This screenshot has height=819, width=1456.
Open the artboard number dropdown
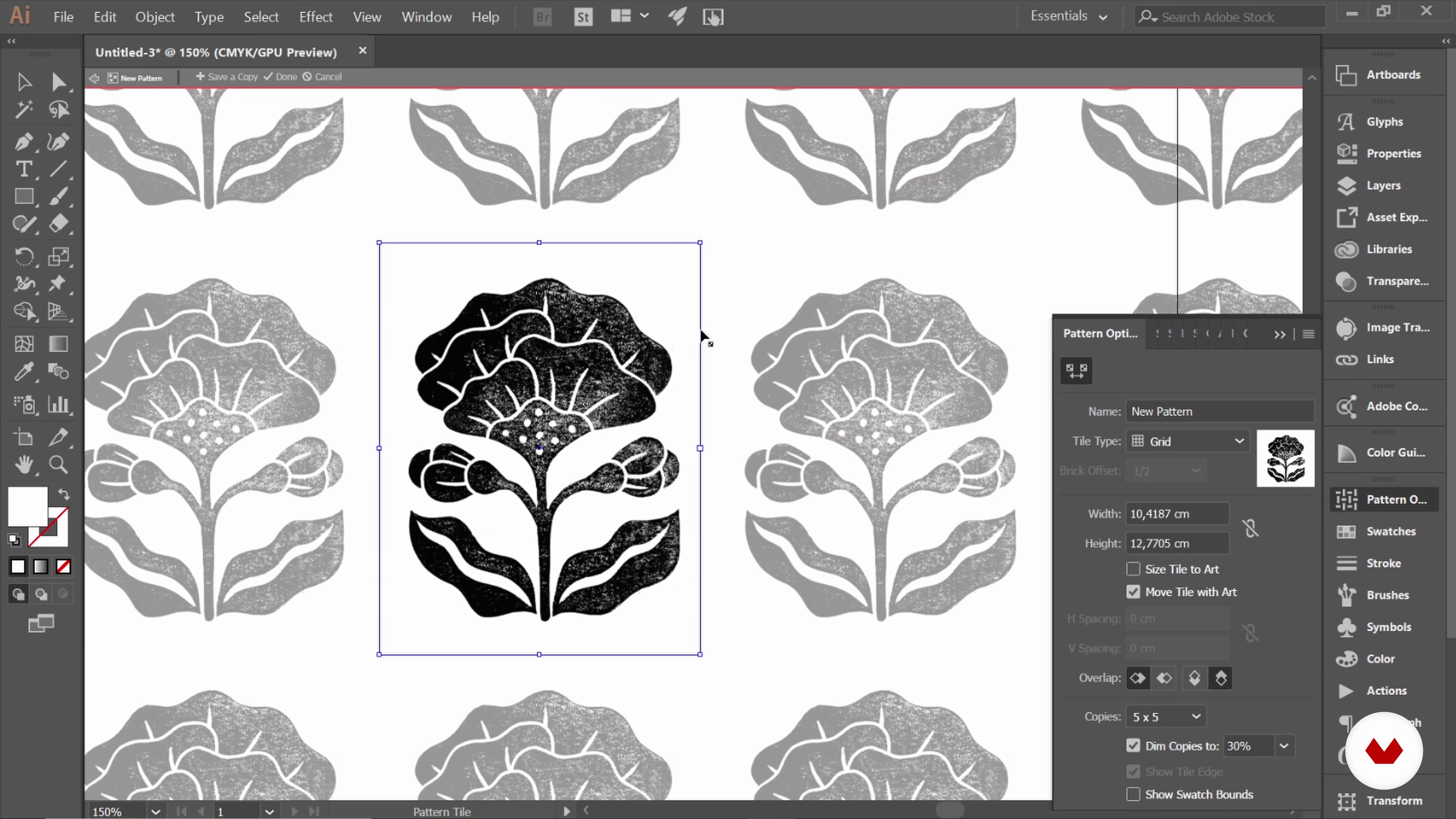(x=269, y=812)
